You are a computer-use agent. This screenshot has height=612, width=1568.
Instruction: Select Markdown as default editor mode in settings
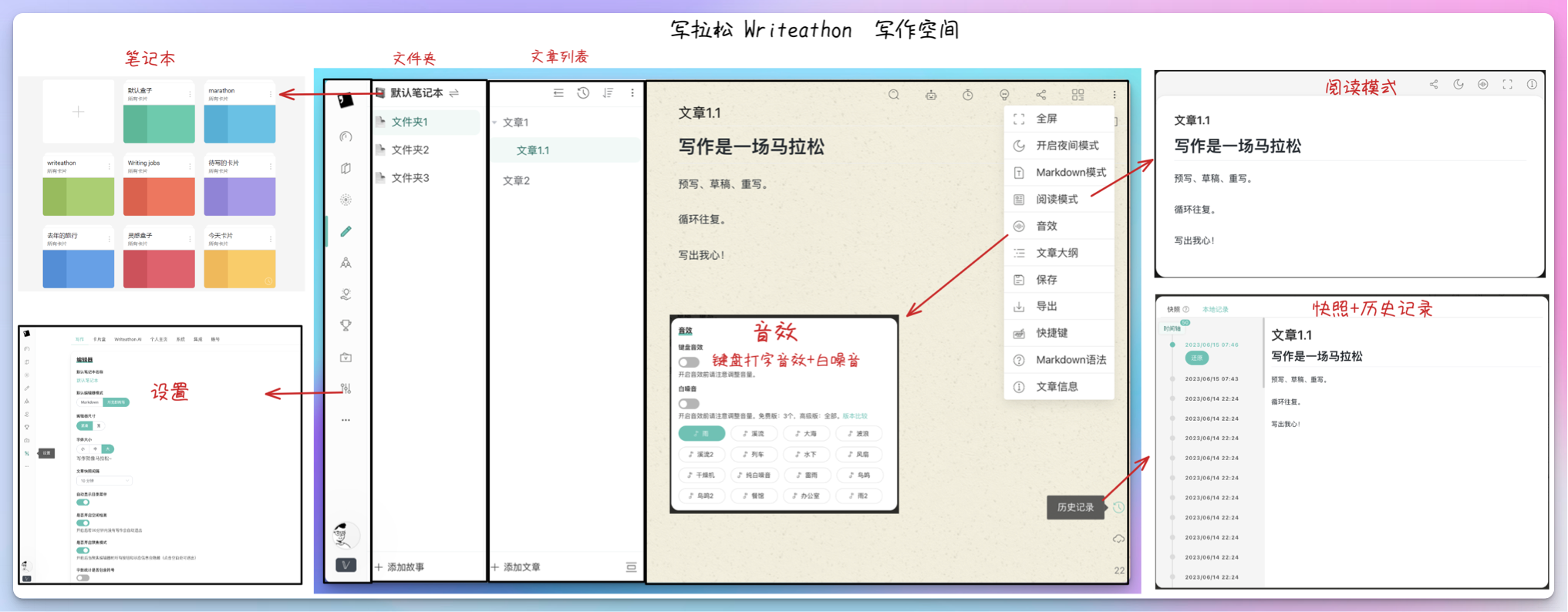(x=89, y=402)
